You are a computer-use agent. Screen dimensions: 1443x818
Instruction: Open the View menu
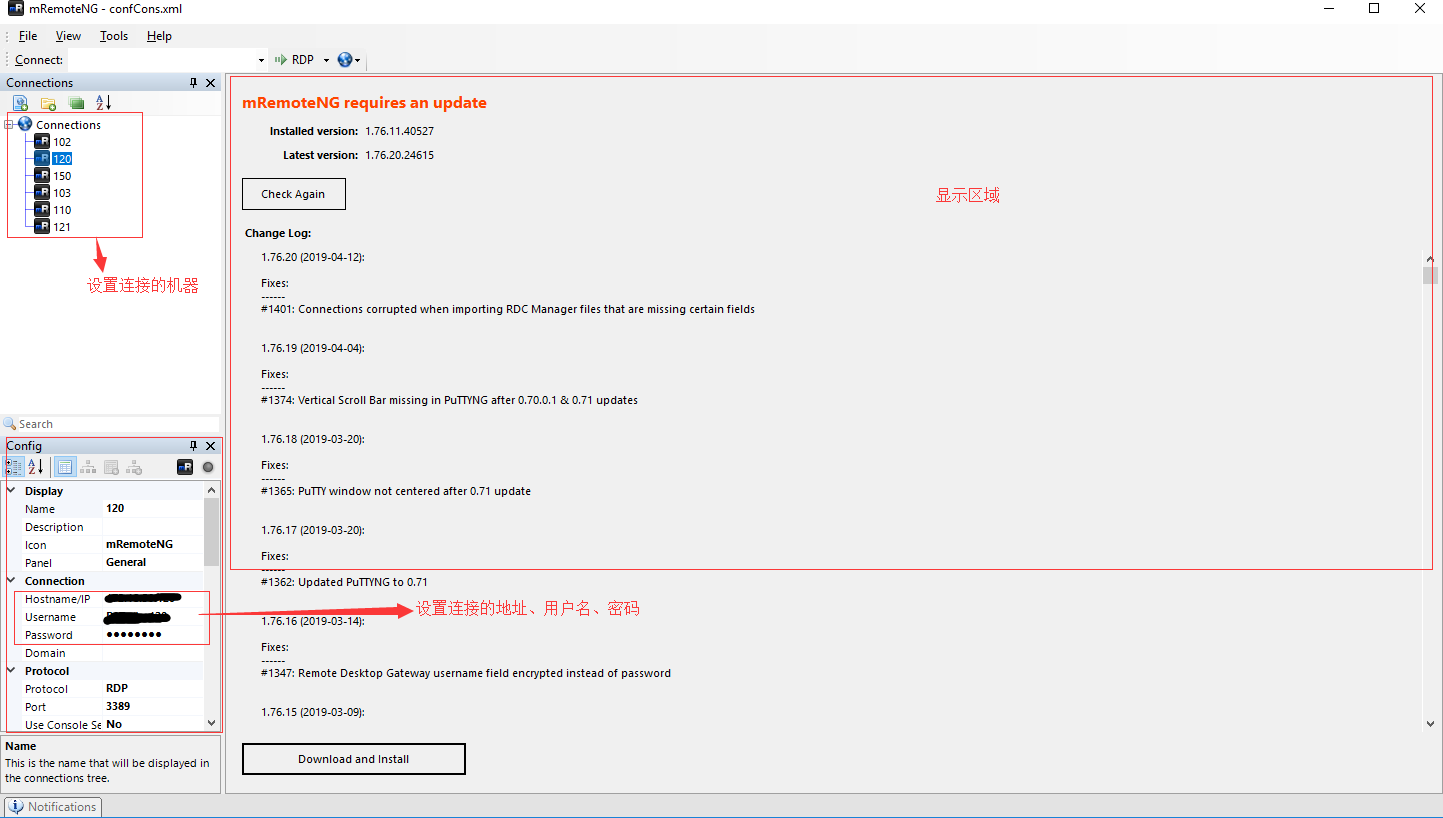[x=68, y=36]
